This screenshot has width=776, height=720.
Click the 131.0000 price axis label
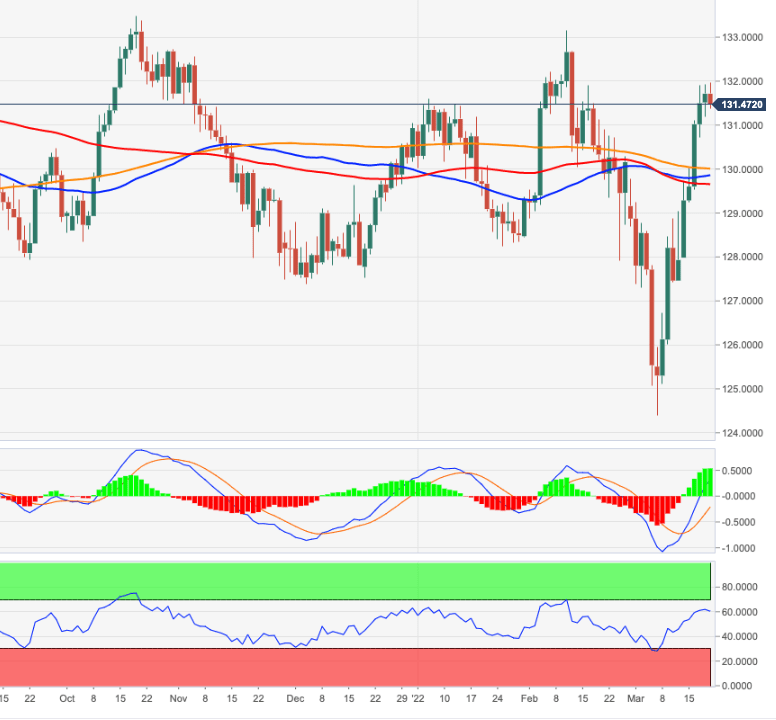coord(742,126)
